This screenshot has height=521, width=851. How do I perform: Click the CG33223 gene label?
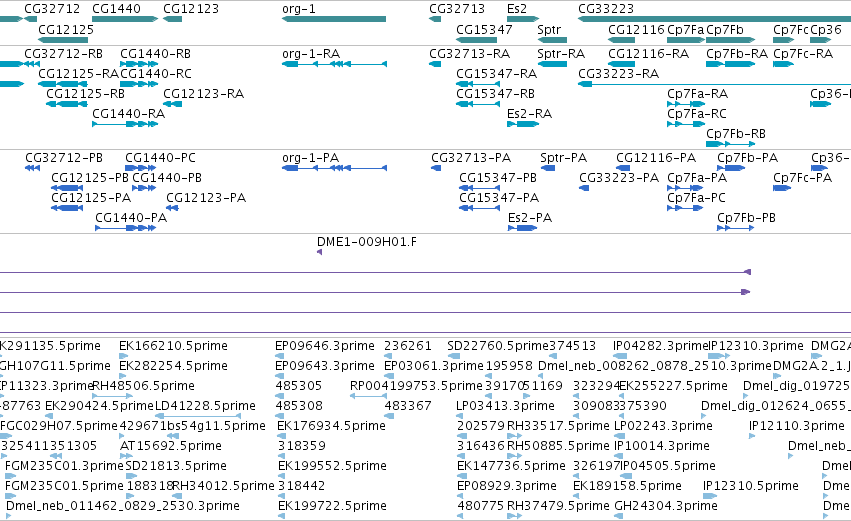tap(606, 9)
